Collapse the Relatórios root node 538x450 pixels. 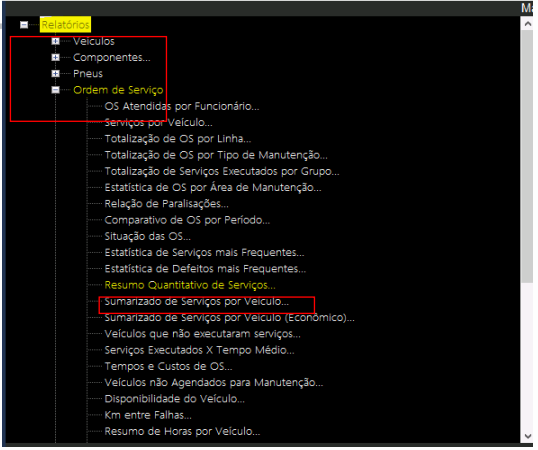(24, 25)
